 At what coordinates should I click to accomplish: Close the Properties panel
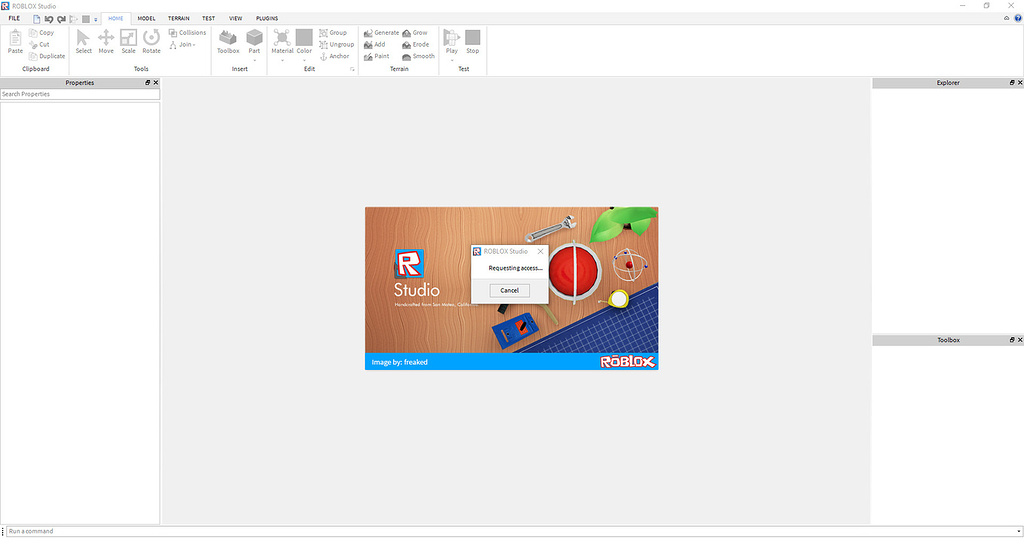[155, 83]
